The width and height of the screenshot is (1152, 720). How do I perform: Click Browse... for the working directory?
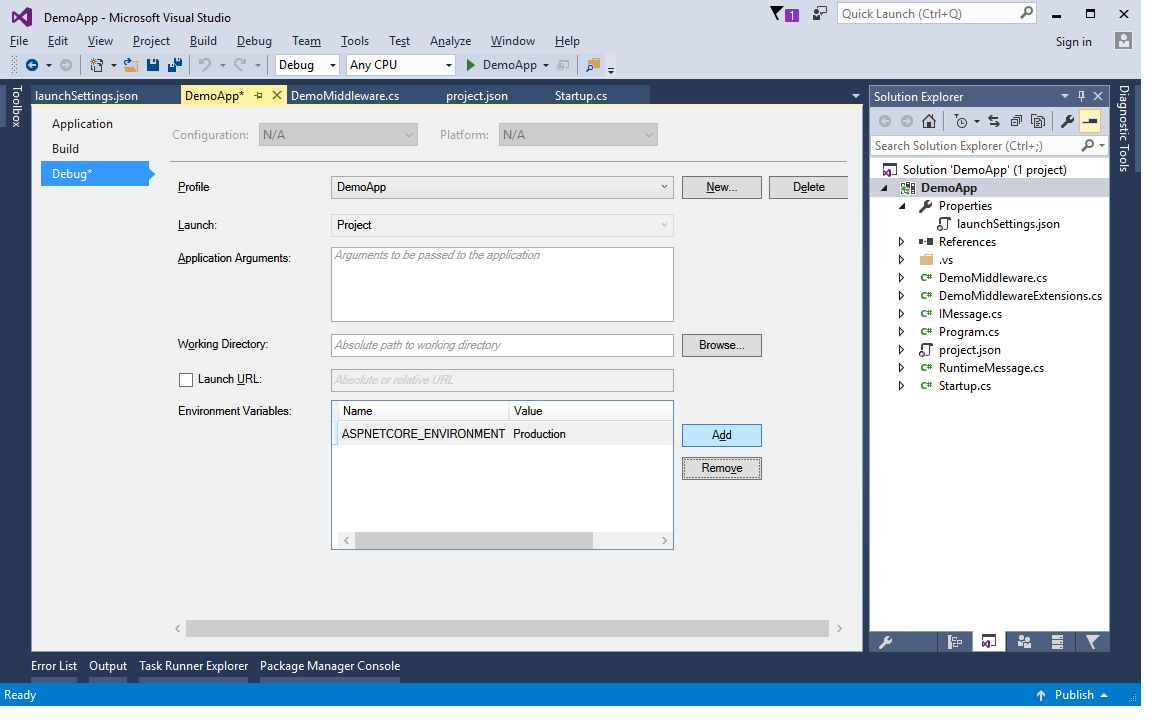721,345
